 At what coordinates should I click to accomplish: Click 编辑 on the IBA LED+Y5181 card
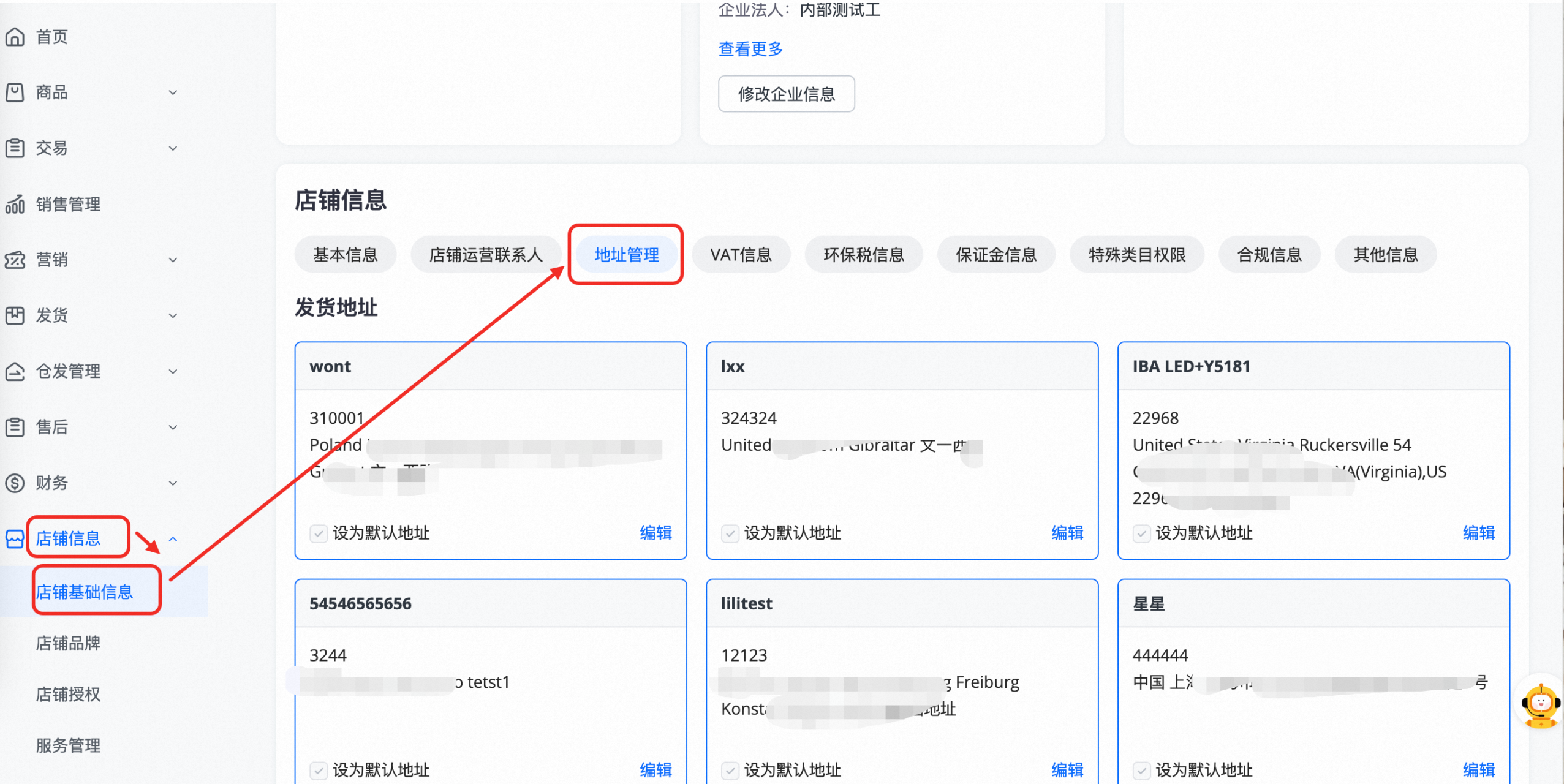[1478, 533]
